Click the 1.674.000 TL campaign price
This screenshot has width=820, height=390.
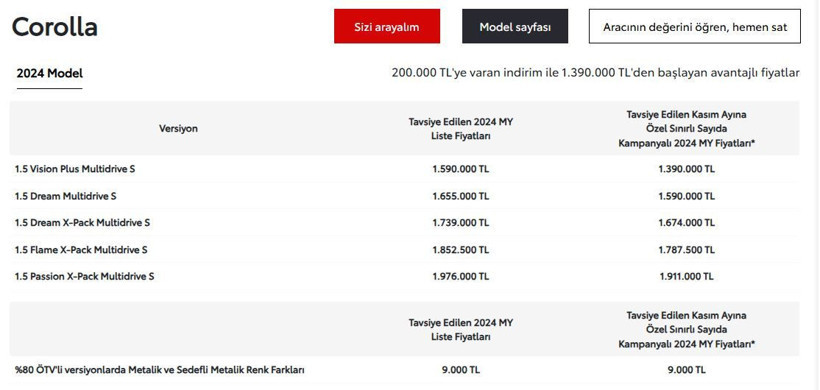tap(687, 223)
